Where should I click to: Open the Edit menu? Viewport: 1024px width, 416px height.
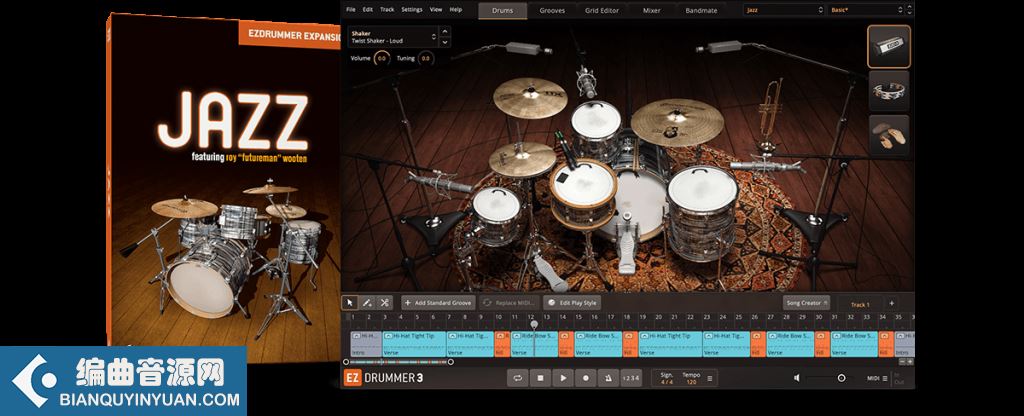368,10
